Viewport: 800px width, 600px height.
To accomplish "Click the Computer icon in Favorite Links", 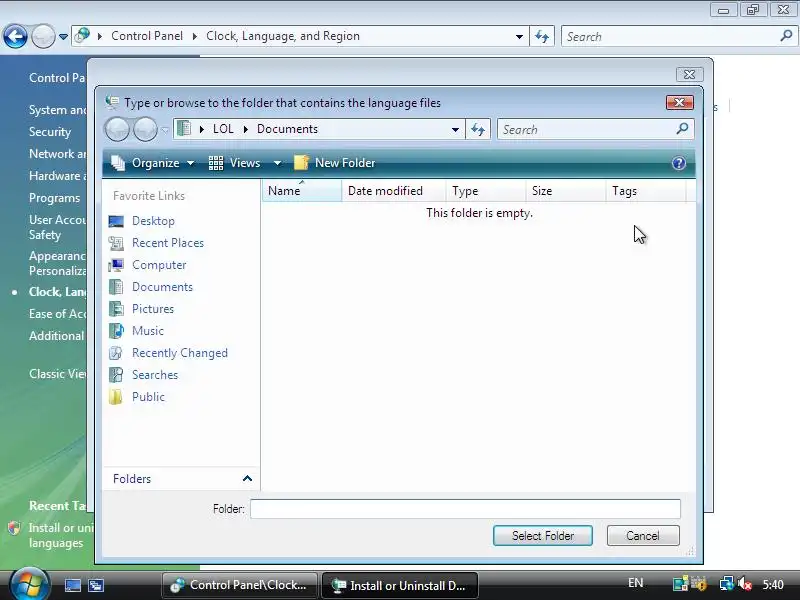I will (116, 265).
